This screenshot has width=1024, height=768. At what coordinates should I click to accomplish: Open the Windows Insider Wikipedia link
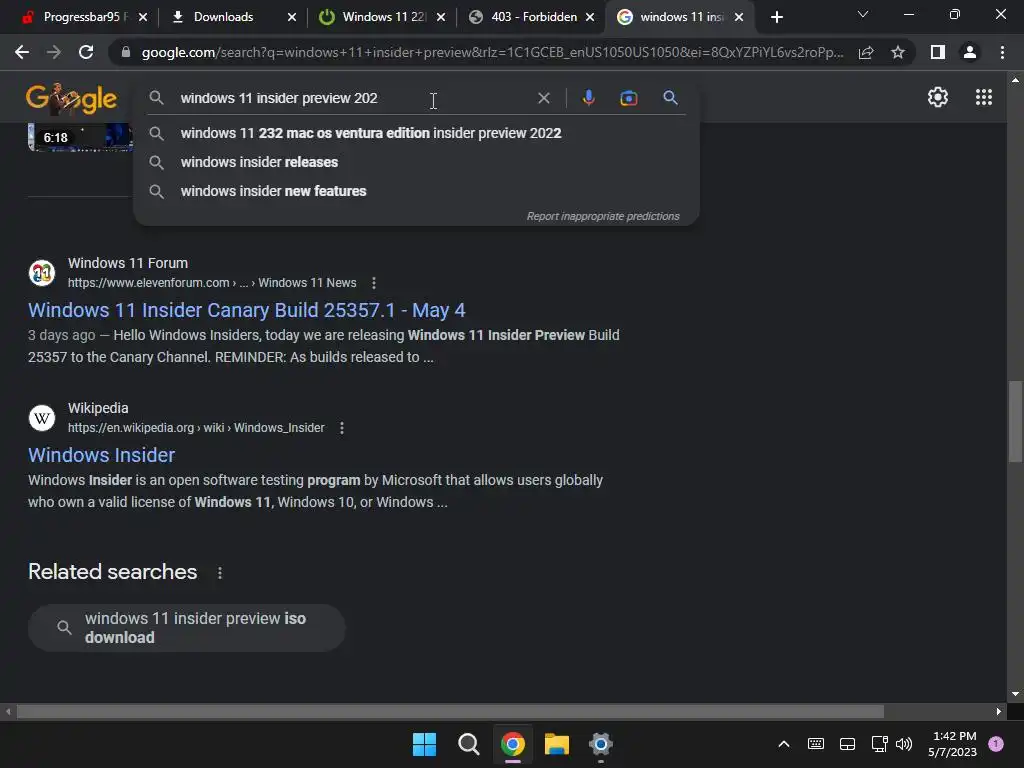point(101,455)
